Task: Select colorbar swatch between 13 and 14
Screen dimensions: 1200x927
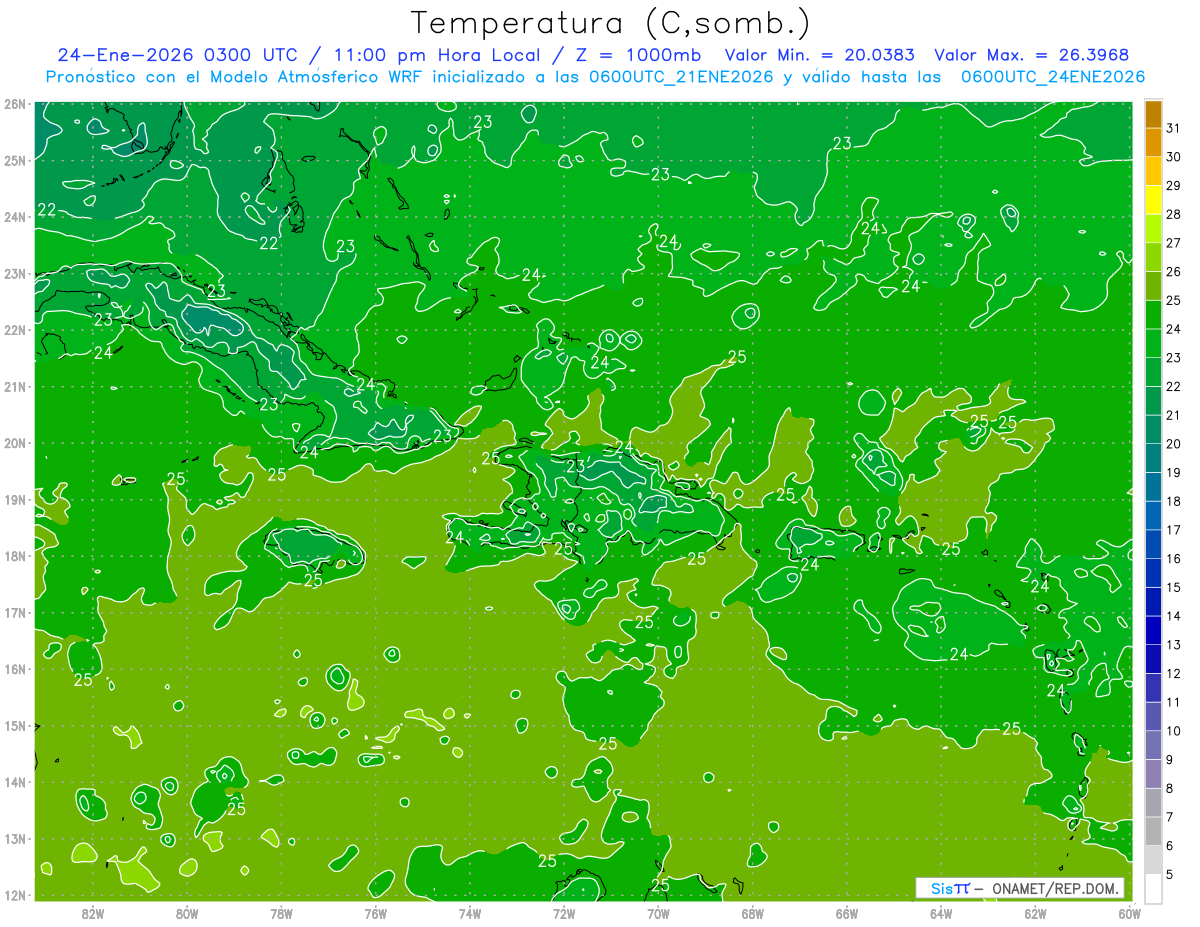Action: [x=1153, y=630]
